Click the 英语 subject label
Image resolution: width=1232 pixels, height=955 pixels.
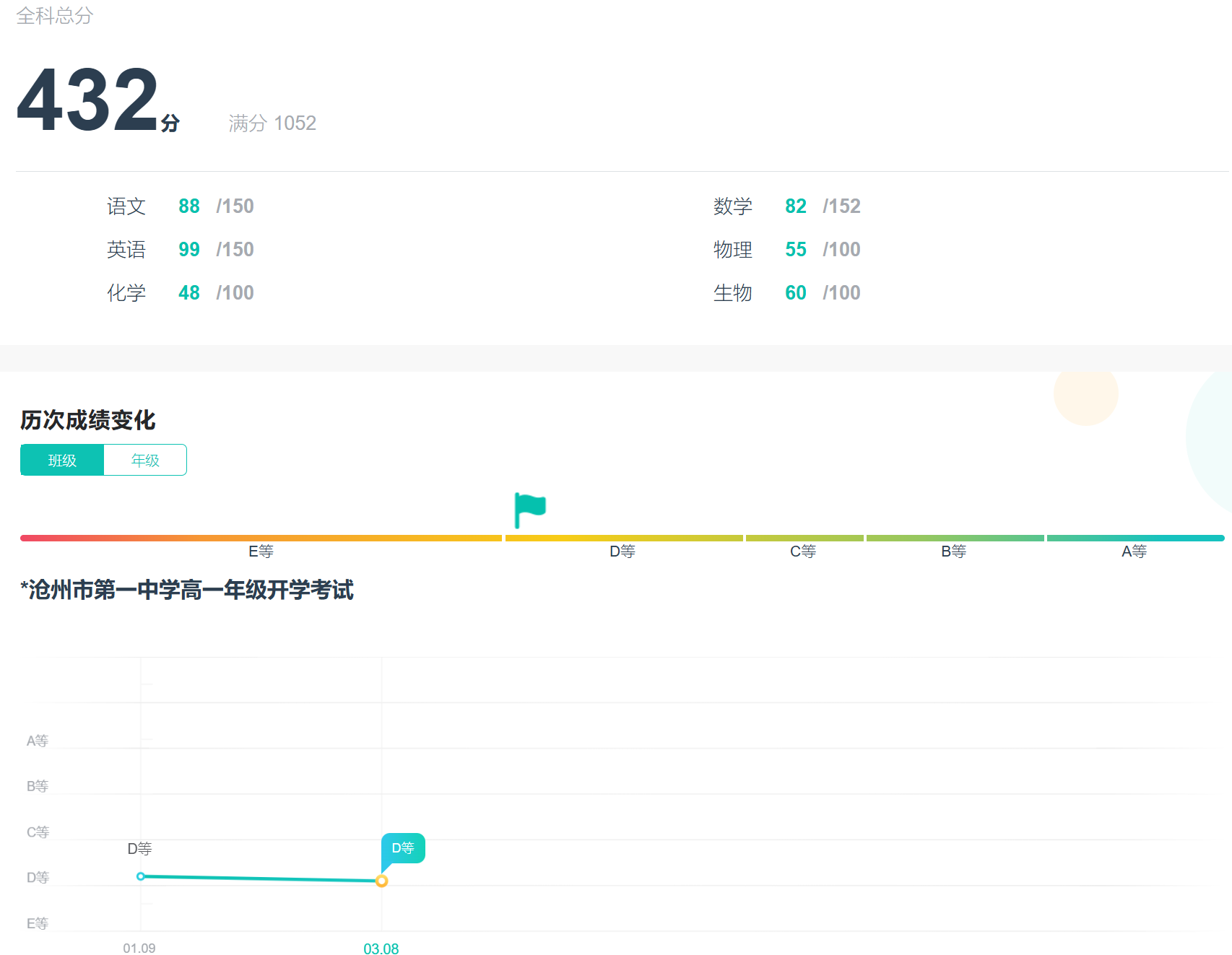pos(126,250)
